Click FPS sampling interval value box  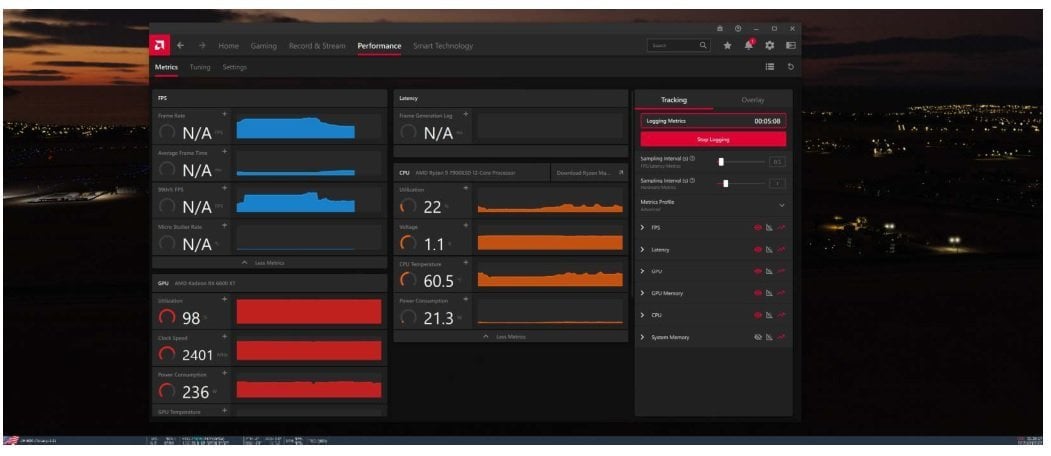778,162
